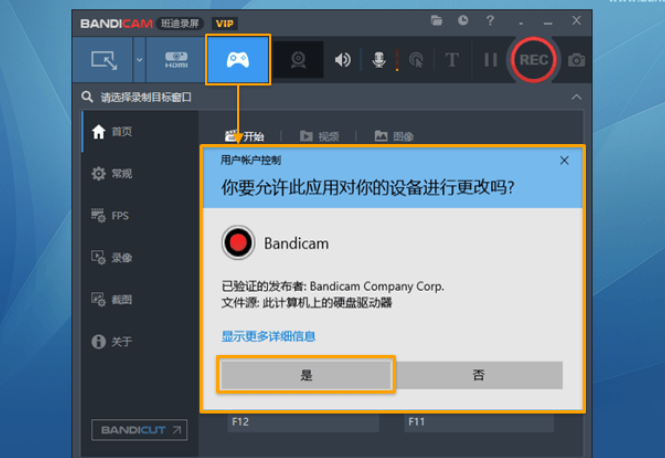
Task: Select HDMI device recording mode
Action: click(x=176, y=60)
